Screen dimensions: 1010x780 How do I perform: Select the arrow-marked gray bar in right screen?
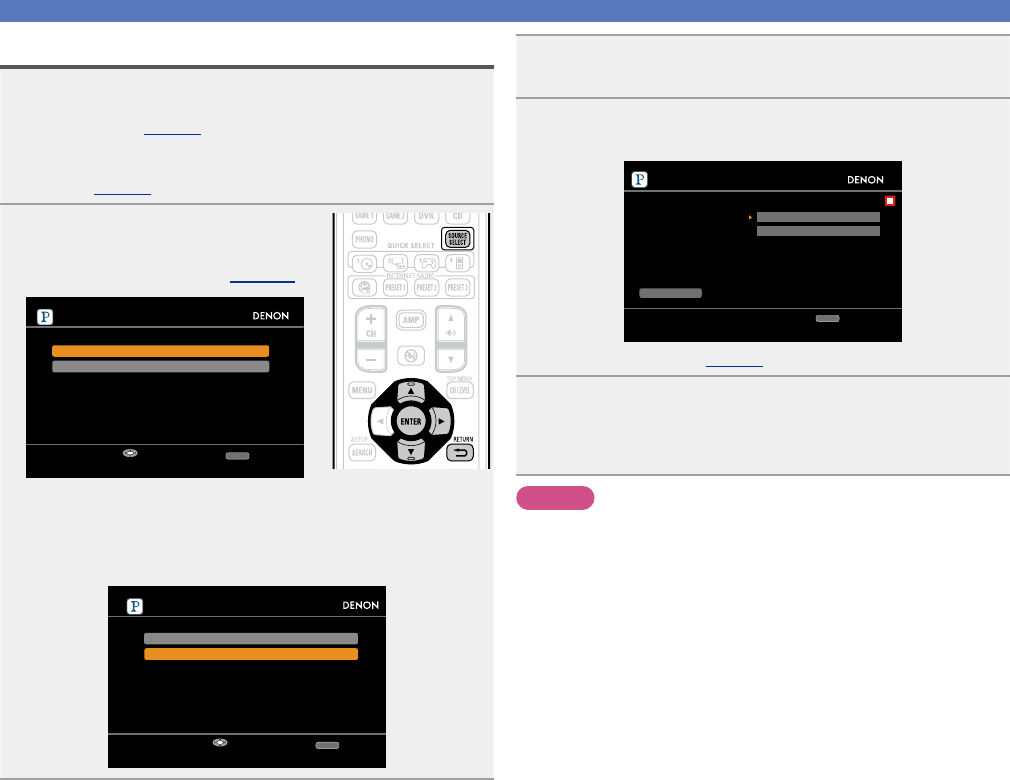tap(818, 217)
